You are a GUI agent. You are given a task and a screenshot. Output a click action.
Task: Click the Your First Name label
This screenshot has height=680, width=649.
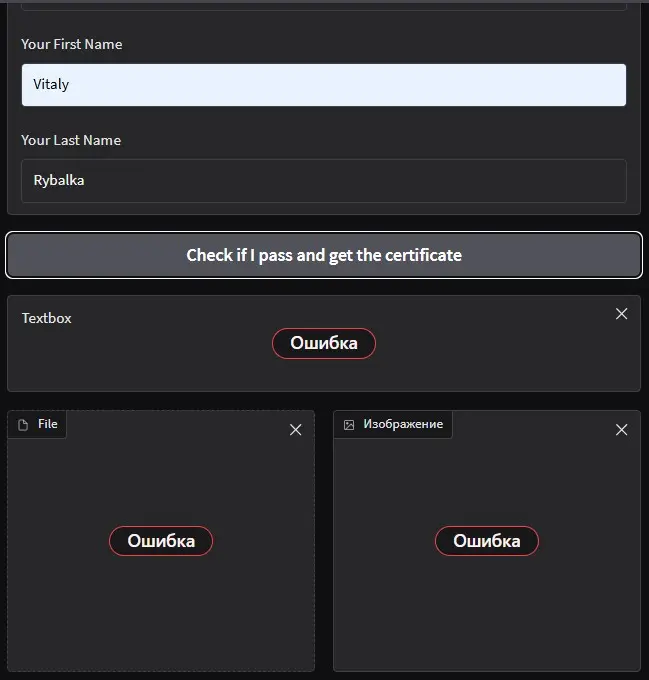coord(72,44)
